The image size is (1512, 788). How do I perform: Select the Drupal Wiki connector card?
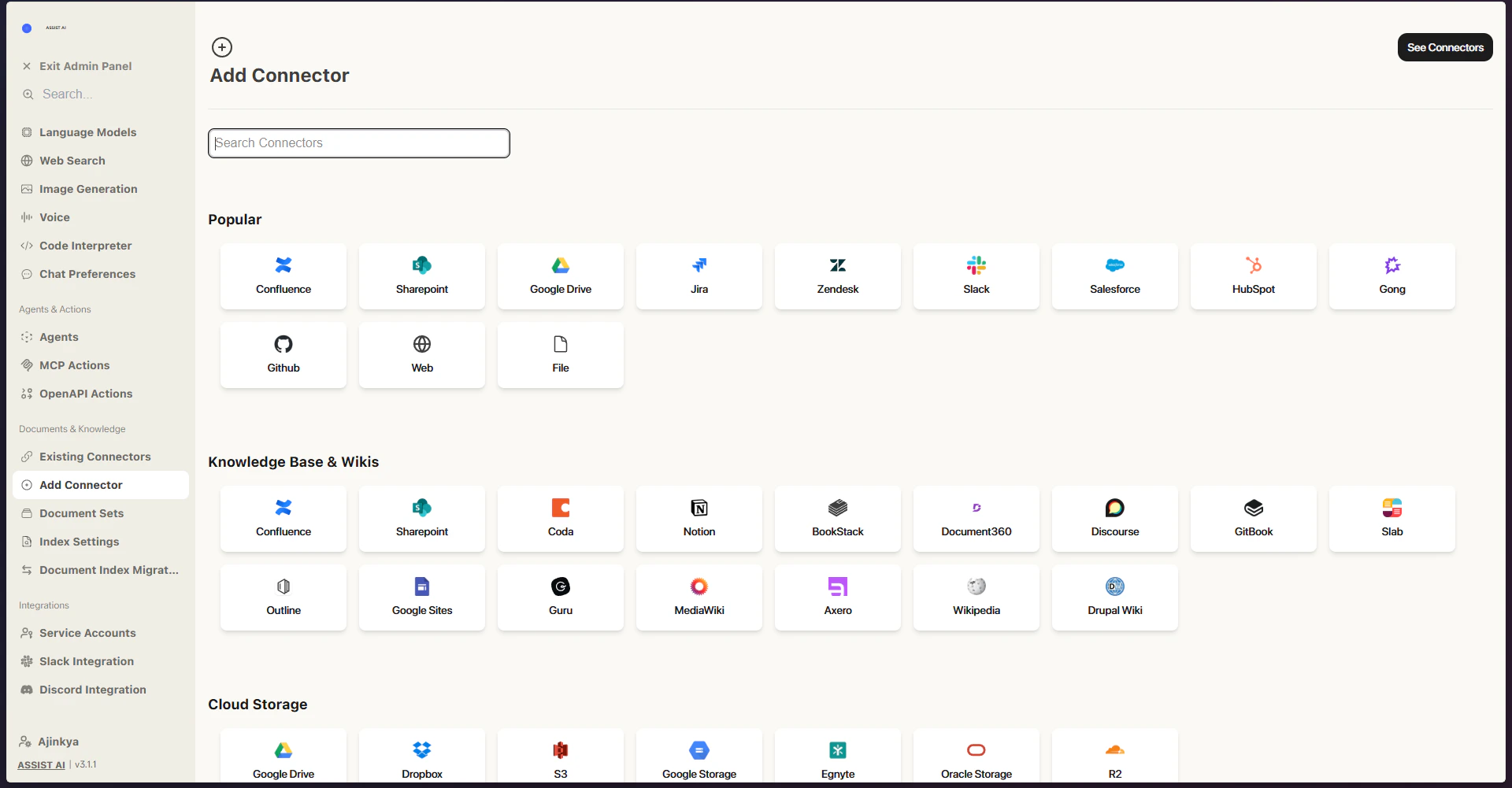(1115, 597)
